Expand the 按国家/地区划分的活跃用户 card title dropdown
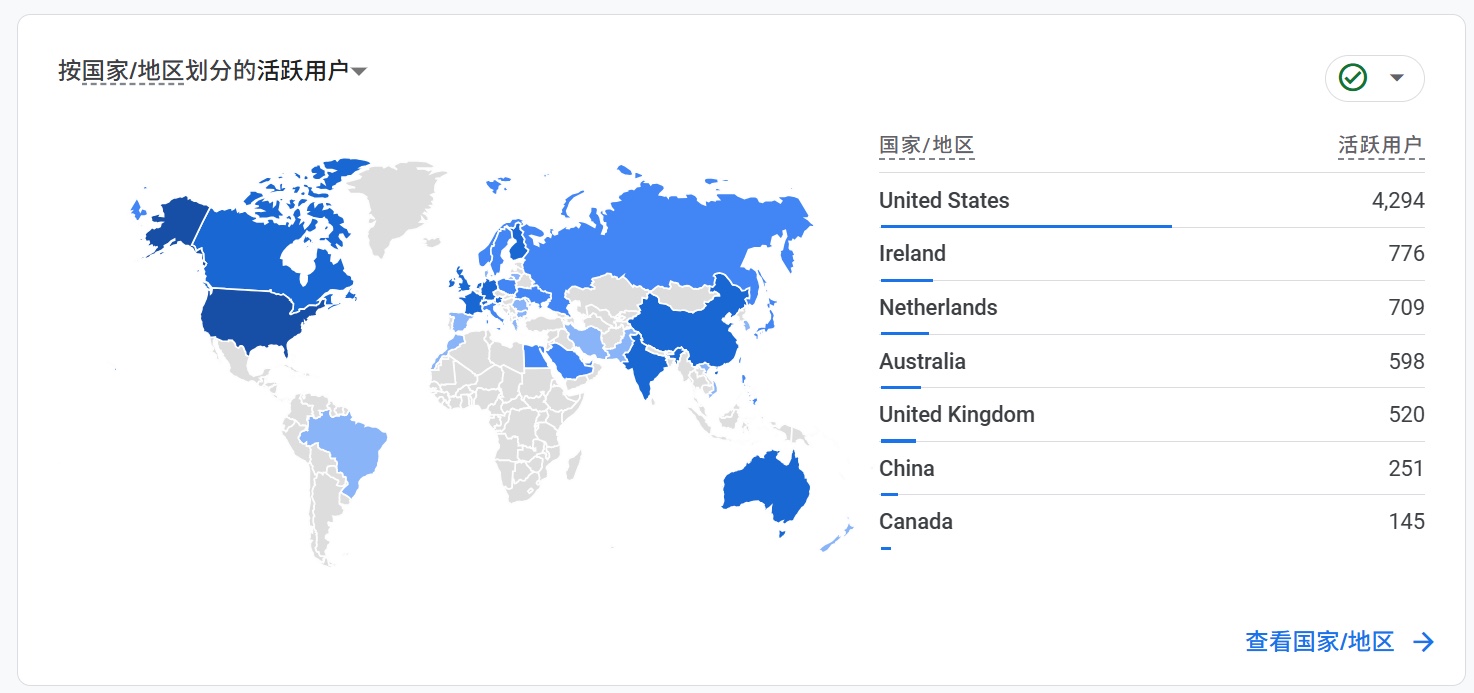The width and height of the screenshot is (1474, 693). pyautogui.click(x=360, y=71)
